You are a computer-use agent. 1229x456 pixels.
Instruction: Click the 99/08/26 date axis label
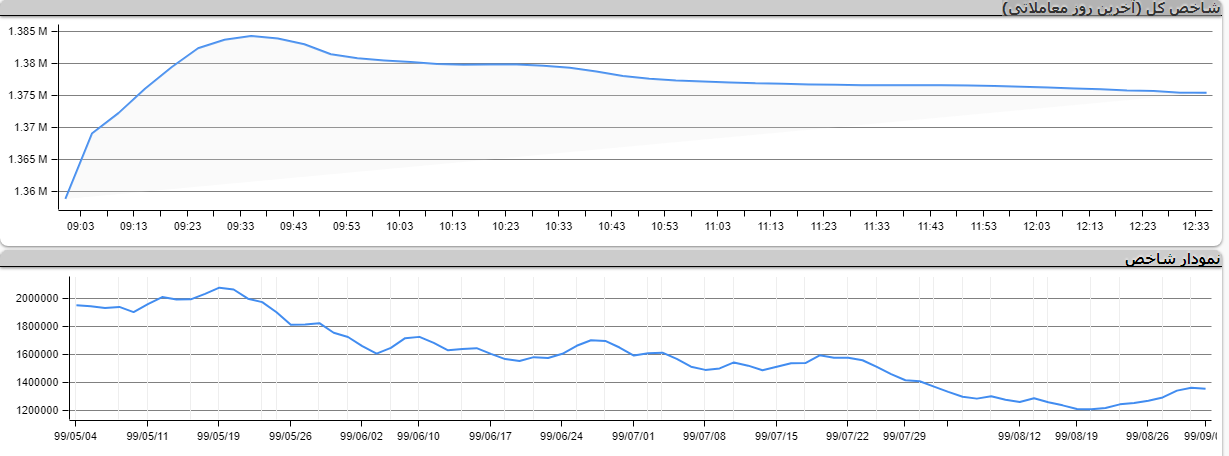tap(1148, 436)
